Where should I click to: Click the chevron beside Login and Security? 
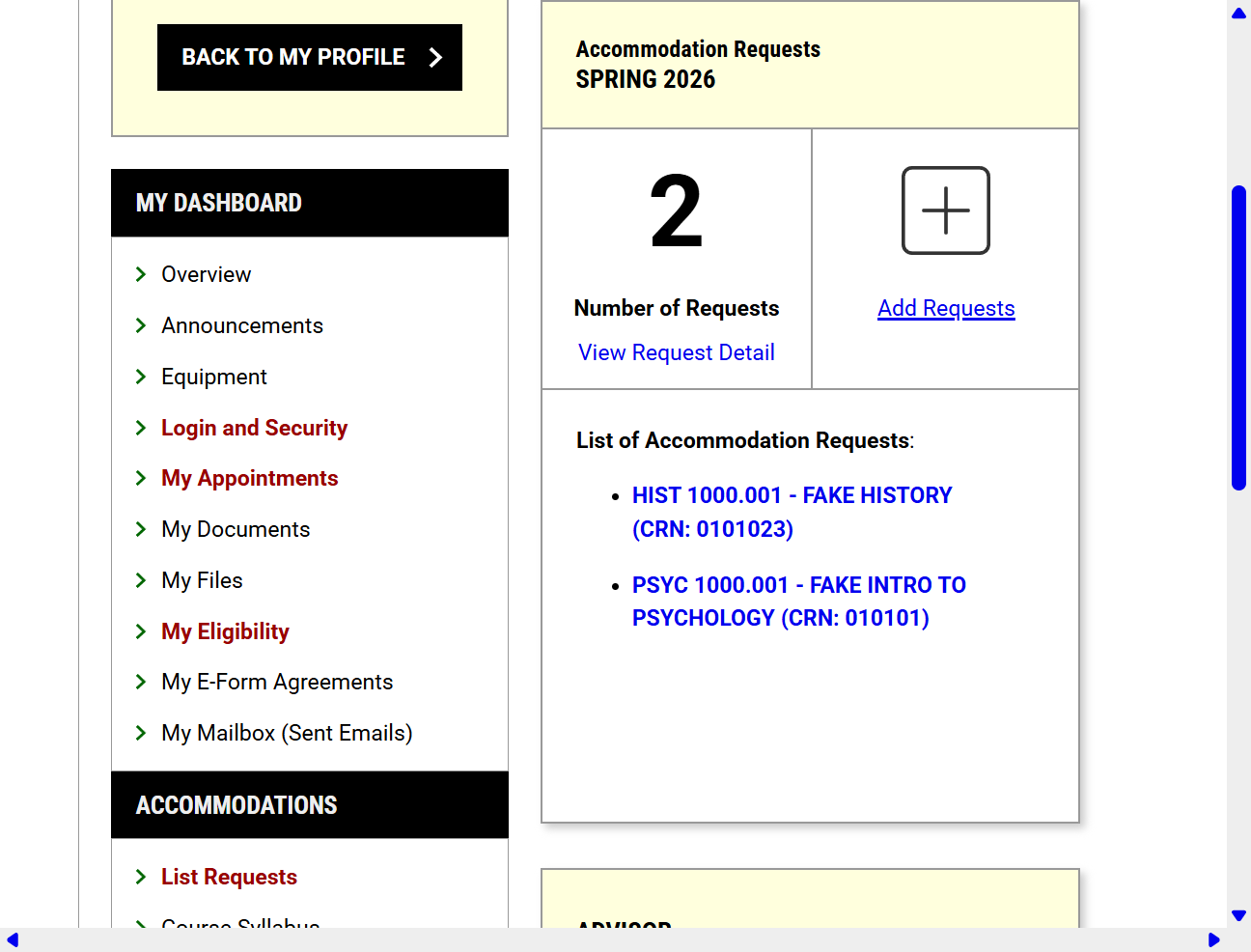coord(141,428)
